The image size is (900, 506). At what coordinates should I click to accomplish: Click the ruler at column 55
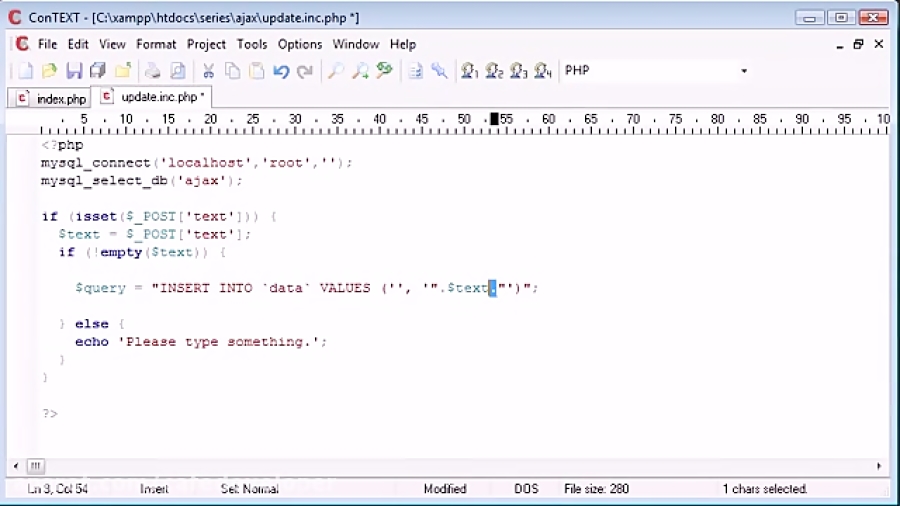click(x=506, y=119)
